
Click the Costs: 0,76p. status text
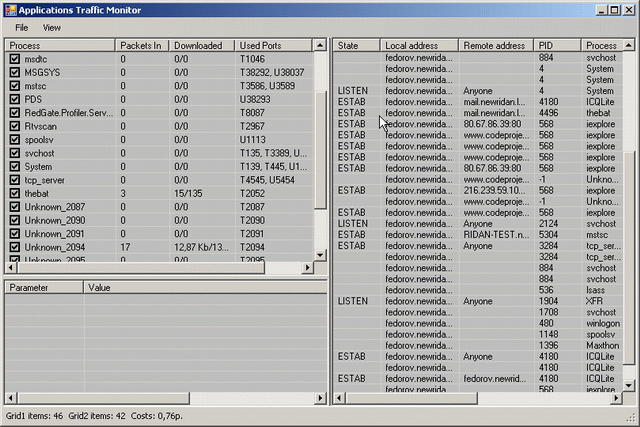pos(157,416)
